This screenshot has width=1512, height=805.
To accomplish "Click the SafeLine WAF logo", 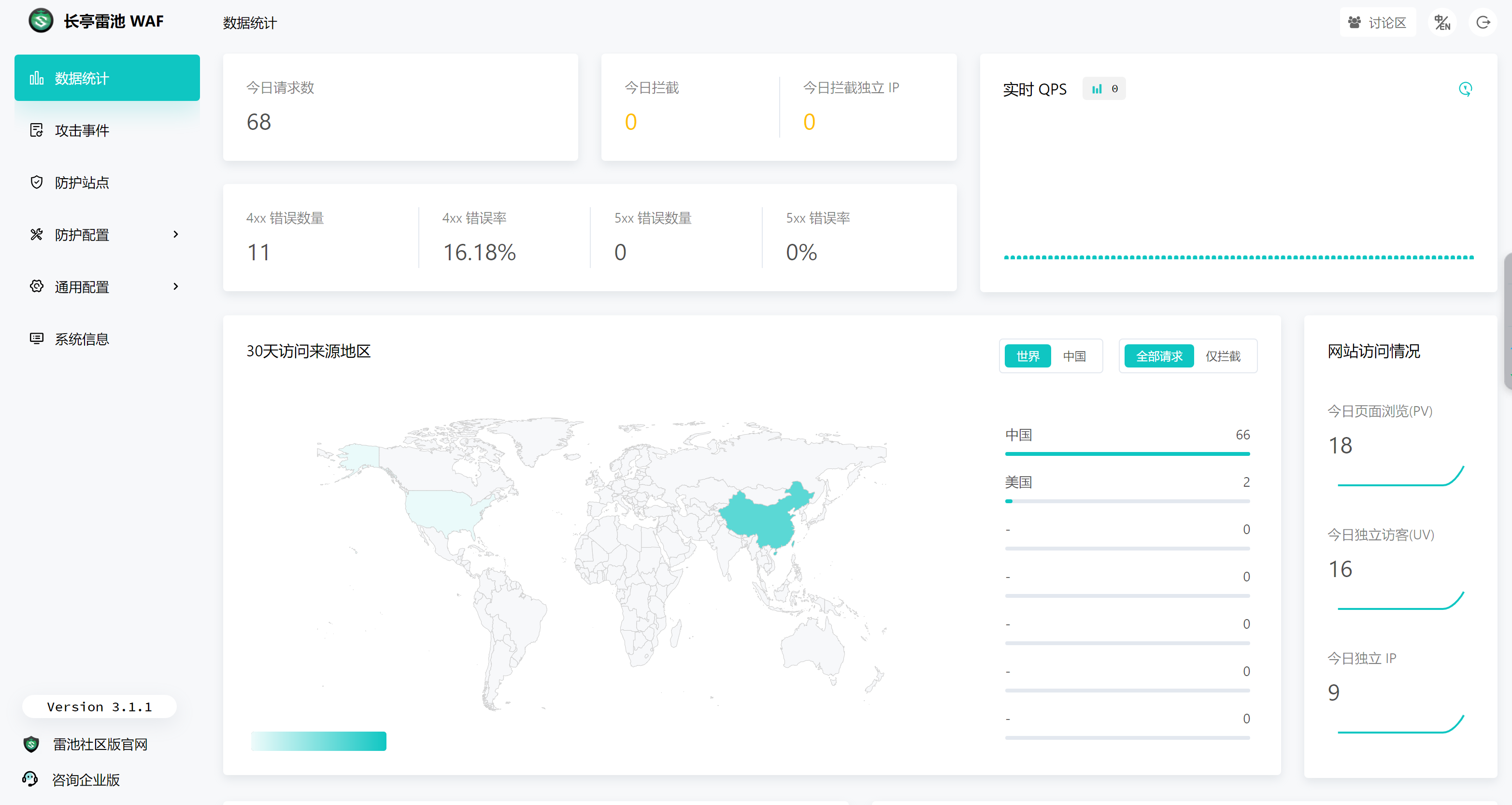I will pos(41,21).
